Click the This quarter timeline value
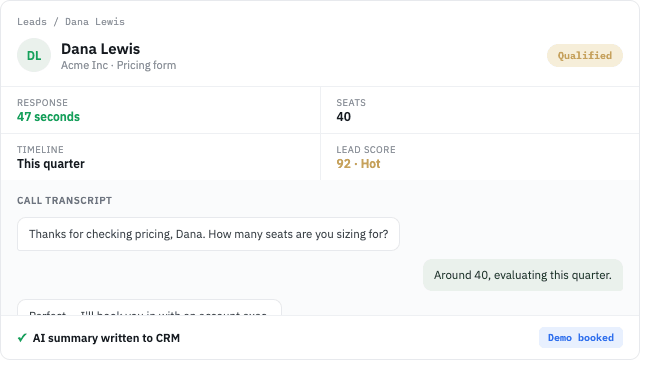The width and height of the screenshot is (651, 371). pyautogui.click(x=51, y=166)
